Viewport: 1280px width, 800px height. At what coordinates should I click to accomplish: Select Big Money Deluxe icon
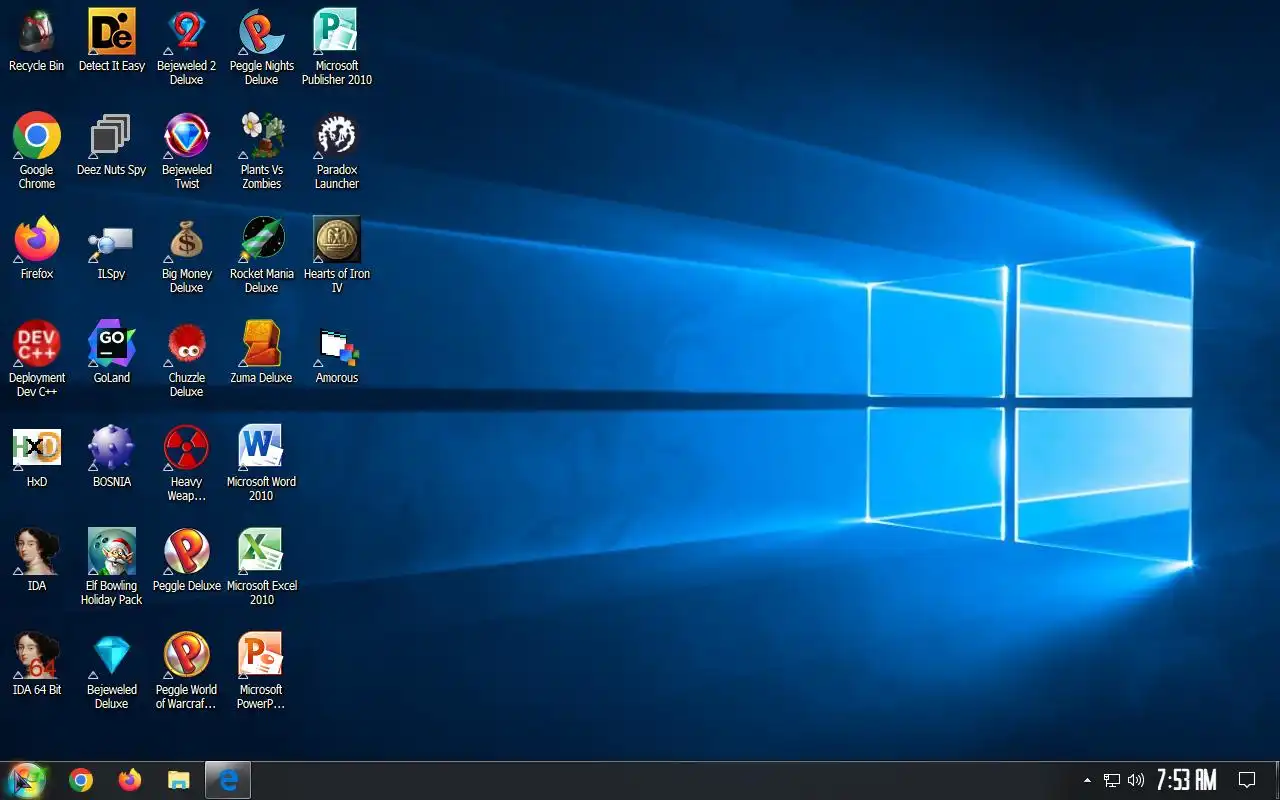186,256
